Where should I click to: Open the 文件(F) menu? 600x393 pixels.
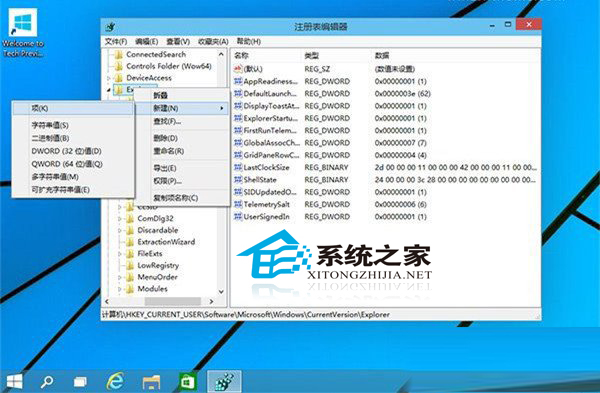[116, 41]
